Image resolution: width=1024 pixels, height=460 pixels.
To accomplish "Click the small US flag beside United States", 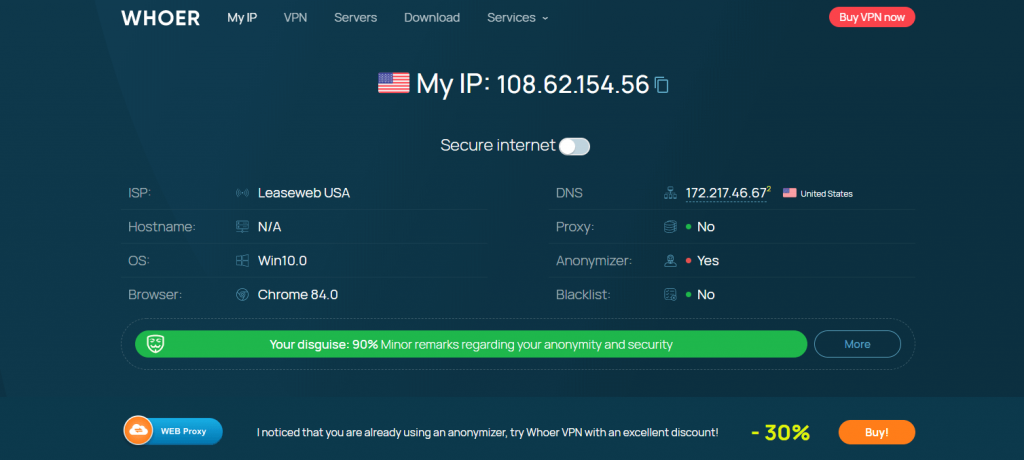I will tap(790, 193).
